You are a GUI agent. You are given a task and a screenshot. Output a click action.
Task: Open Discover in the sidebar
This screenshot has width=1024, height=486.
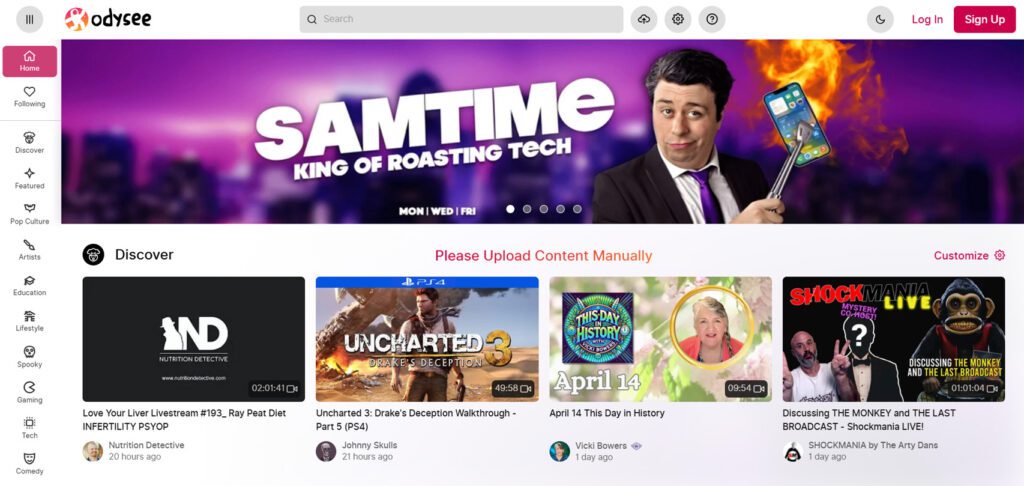pos(29,143)
